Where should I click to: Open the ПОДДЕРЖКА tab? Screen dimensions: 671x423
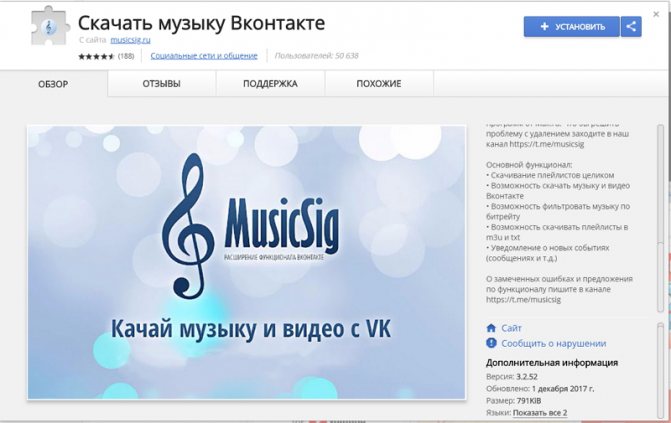point(270,83)
